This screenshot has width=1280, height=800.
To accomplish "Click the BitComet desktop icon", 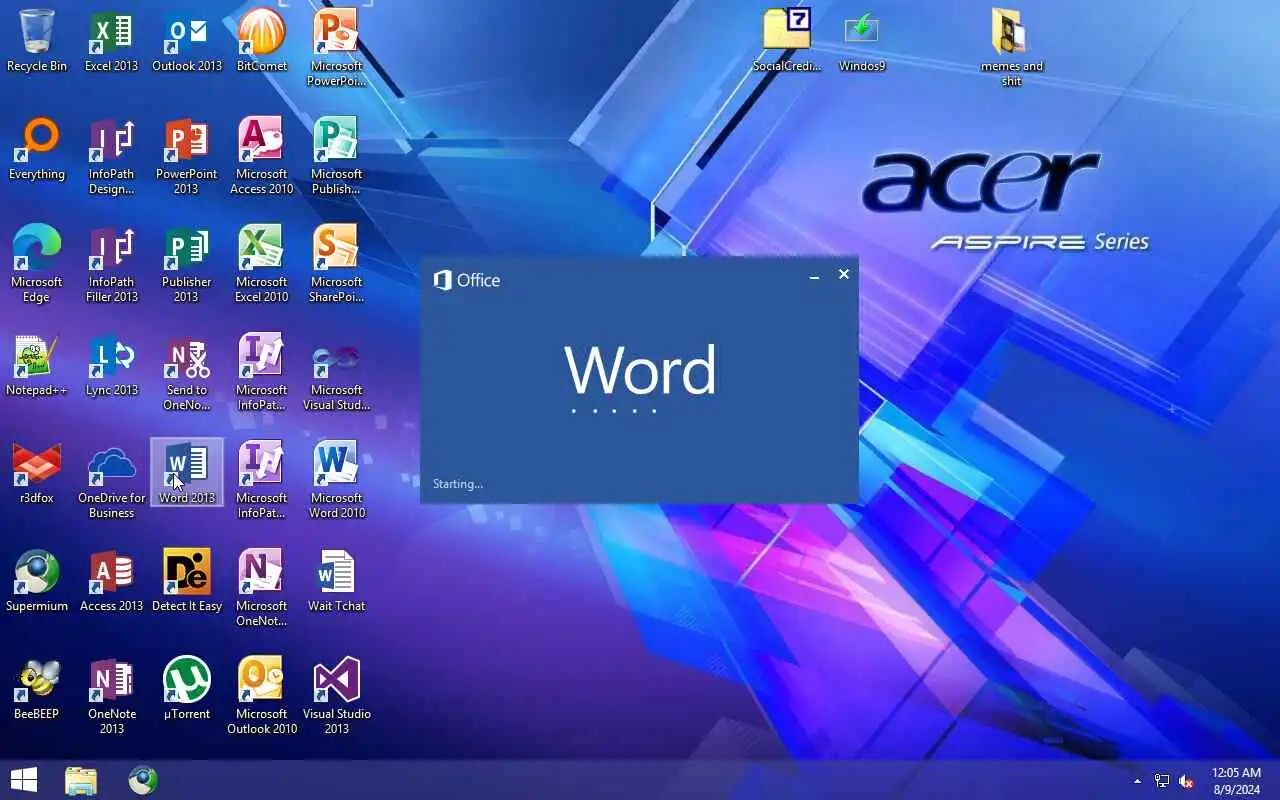I will [x=262, y=40].
